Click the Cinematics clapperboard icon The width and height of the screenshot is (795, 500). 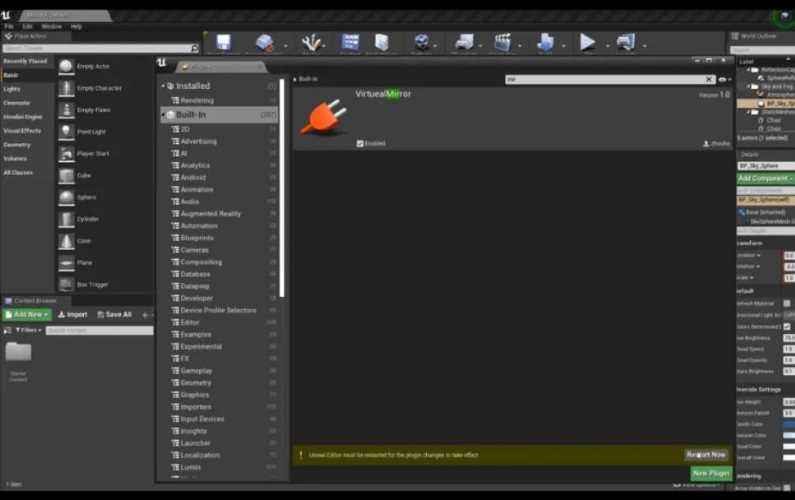tap(502, 43)
